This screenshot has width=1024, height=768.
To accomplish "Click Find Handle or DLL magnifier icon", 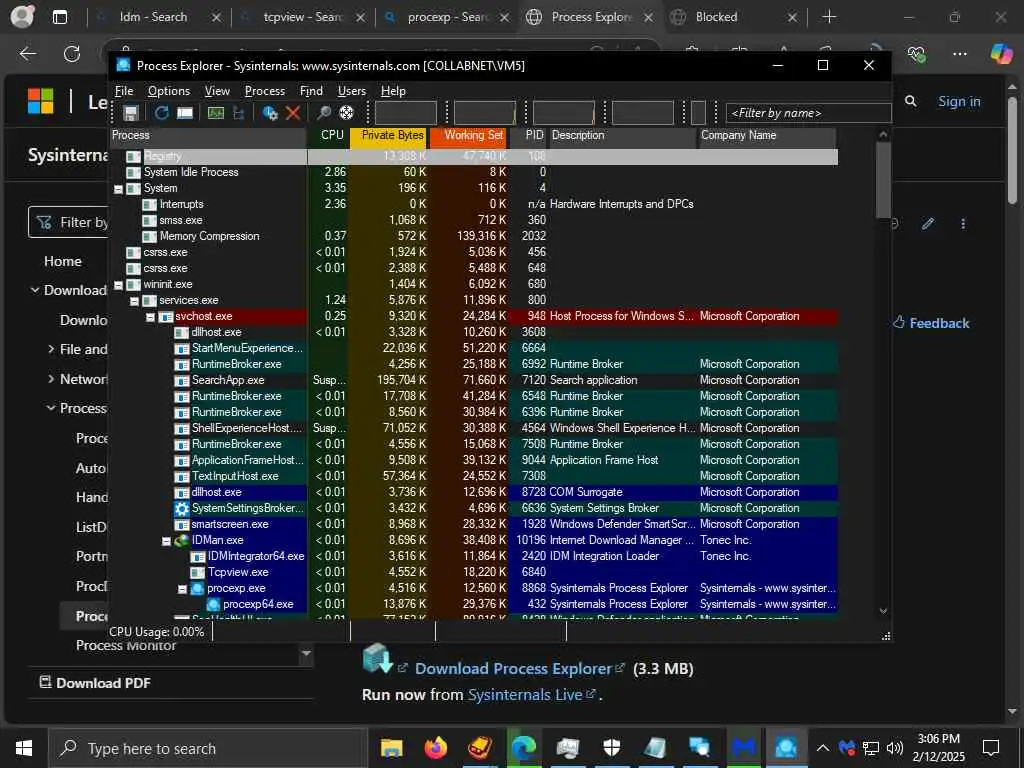I will [323, 113].
